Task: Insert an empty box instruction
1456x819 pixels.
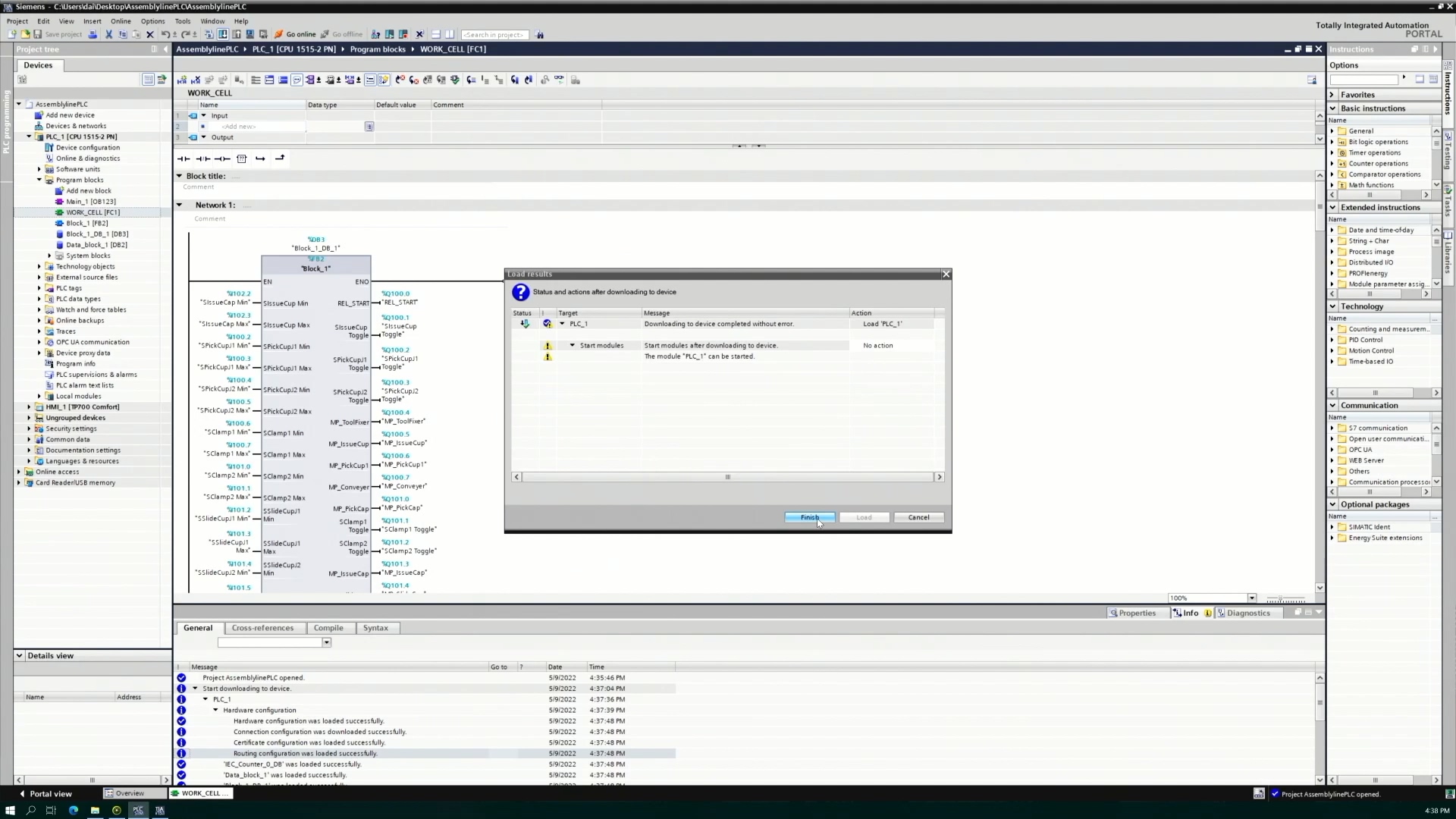Action: (x=242, y=158)
